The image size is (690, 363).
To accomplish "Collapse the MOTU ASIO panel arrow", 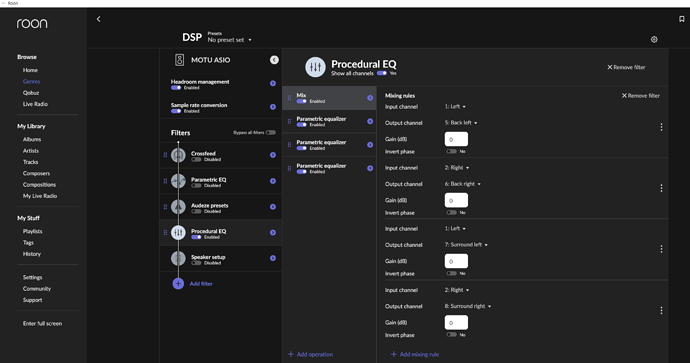I will click(x=274, y=60).
